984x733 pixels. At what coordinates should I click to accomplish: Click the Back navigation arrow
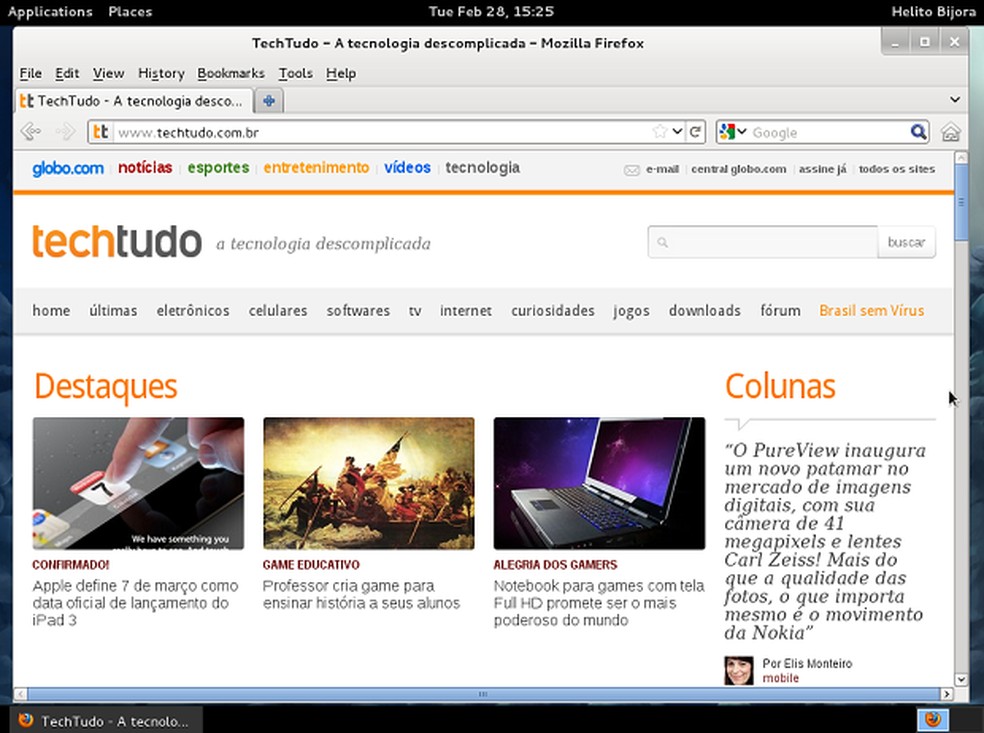(x=30, y=131)
